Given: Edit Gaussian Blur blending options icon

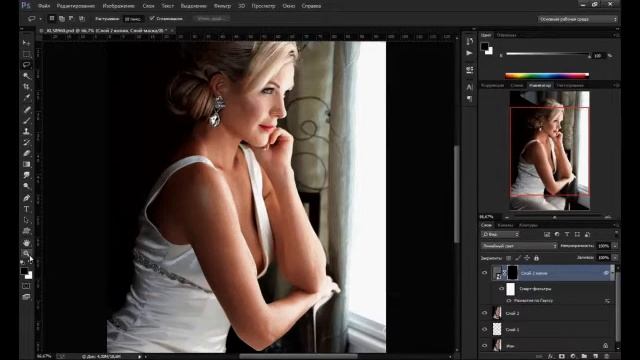Looking at the screenshot, I should click(607, 301).
